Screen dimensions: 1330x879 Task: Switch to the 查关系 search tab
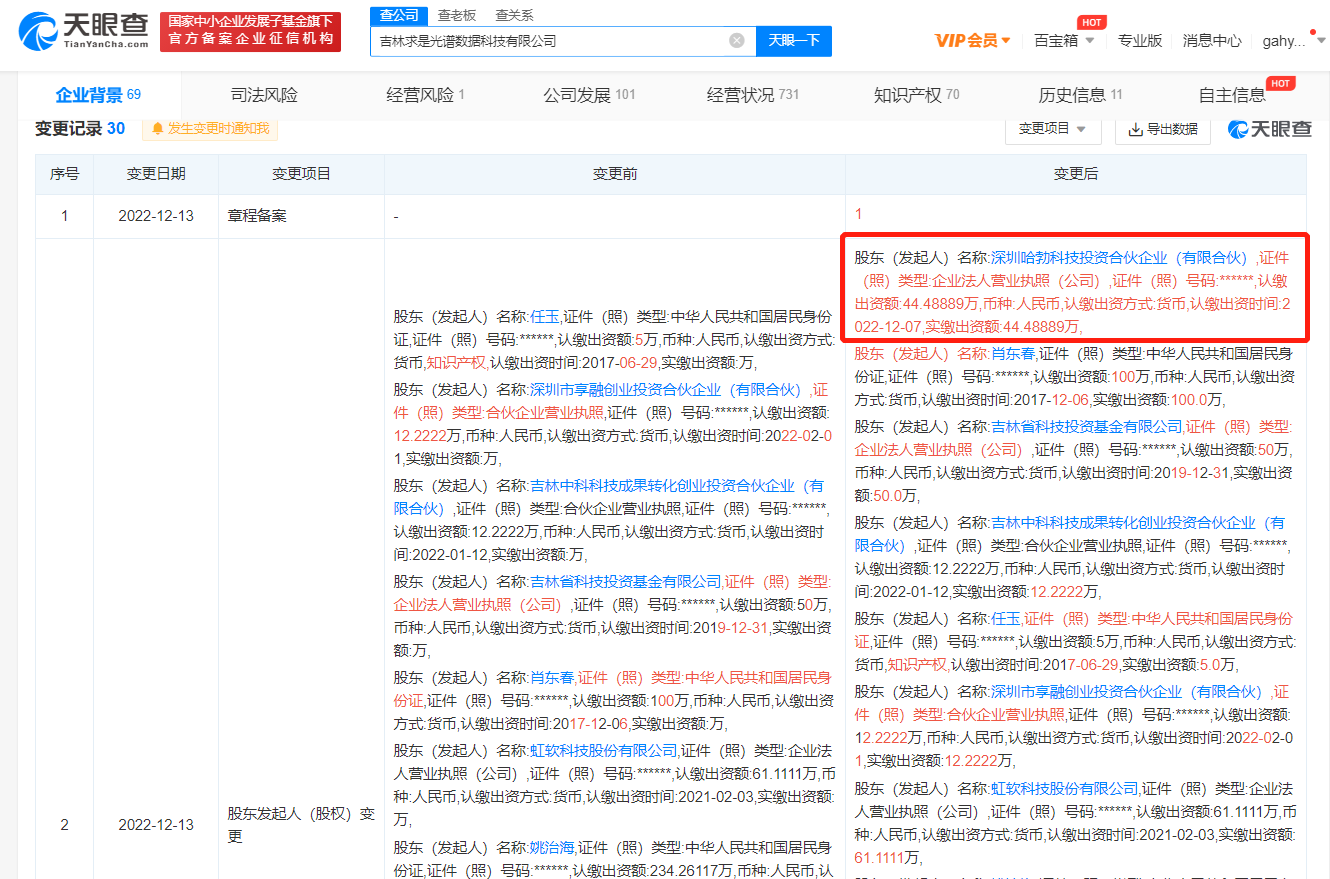pos(514,15)
